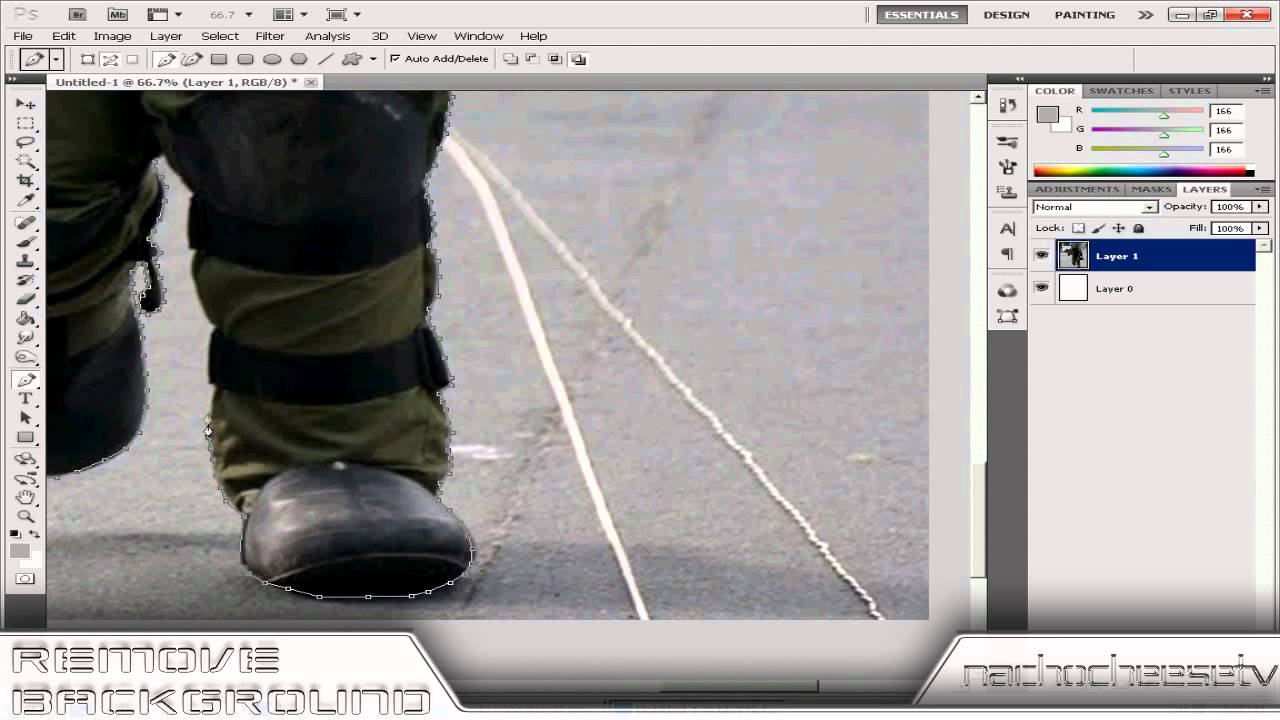Switch to the Painting workspace

point(1084,15)
